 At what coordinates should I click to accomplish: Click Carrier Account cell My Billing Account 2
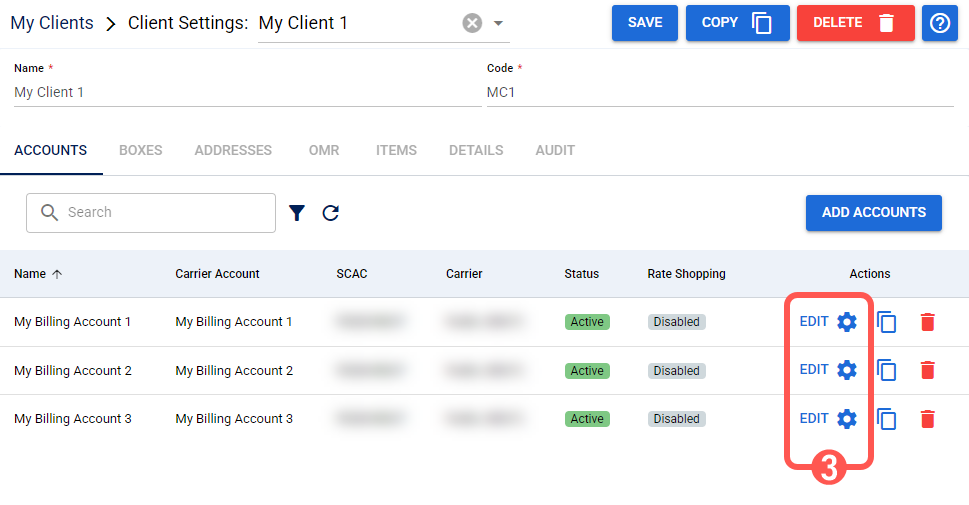point(234,371)
